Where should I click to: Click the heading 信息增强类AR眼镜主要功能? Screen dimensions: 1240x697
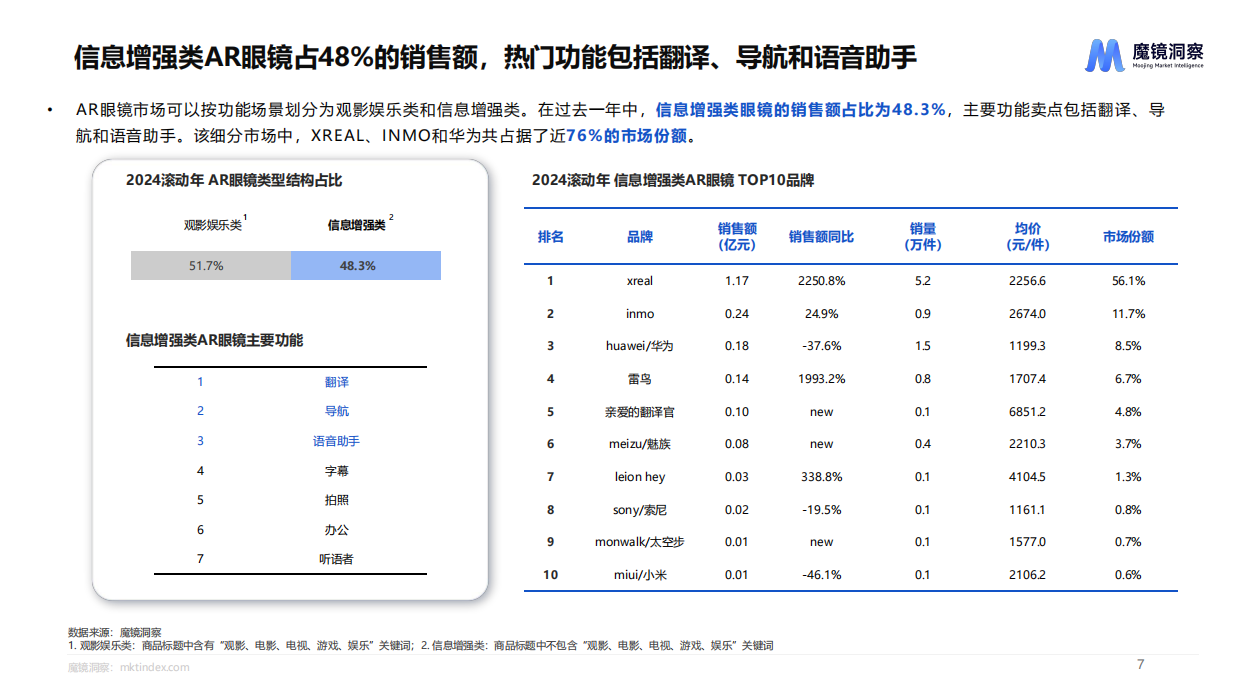(x=215, y=340)
